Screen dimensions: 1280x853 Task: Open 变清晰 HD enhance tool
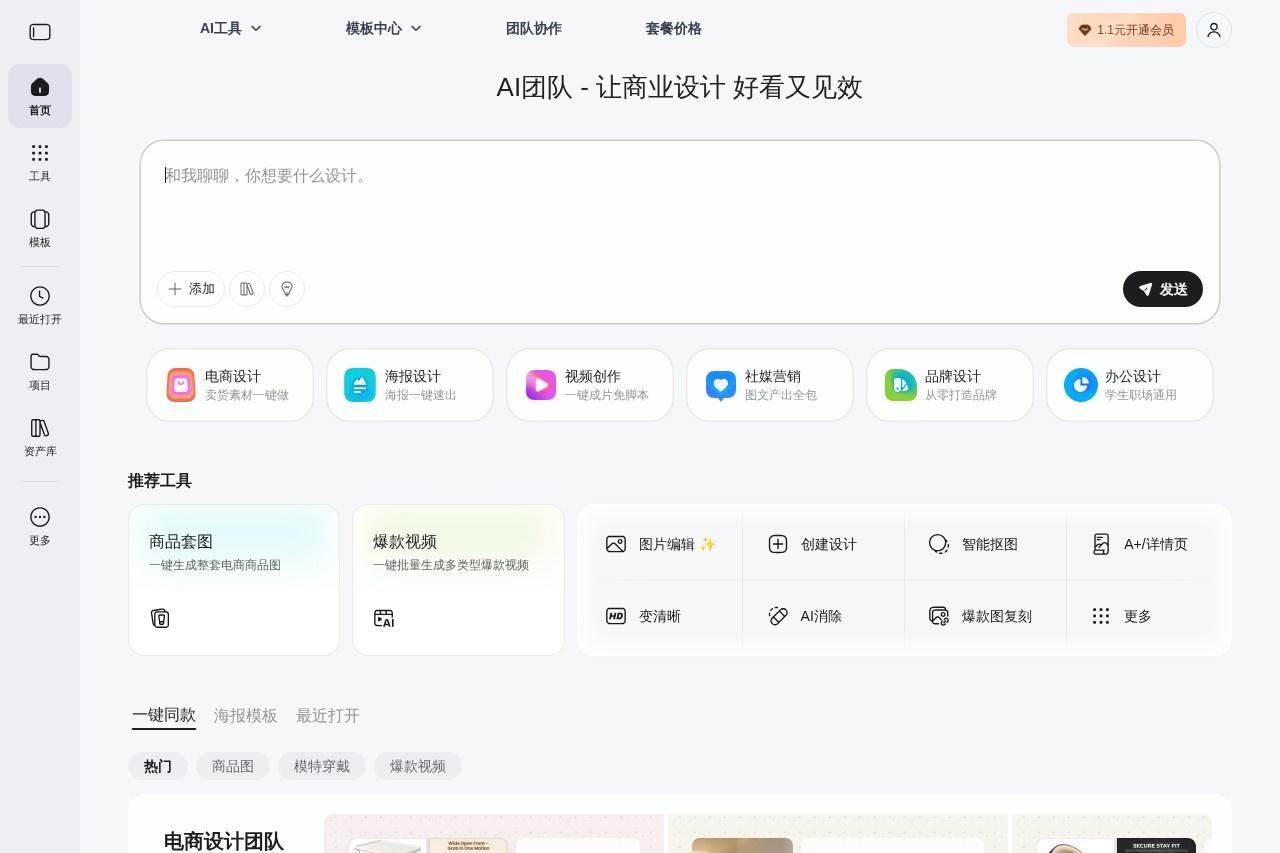click(x=643, y=616)
